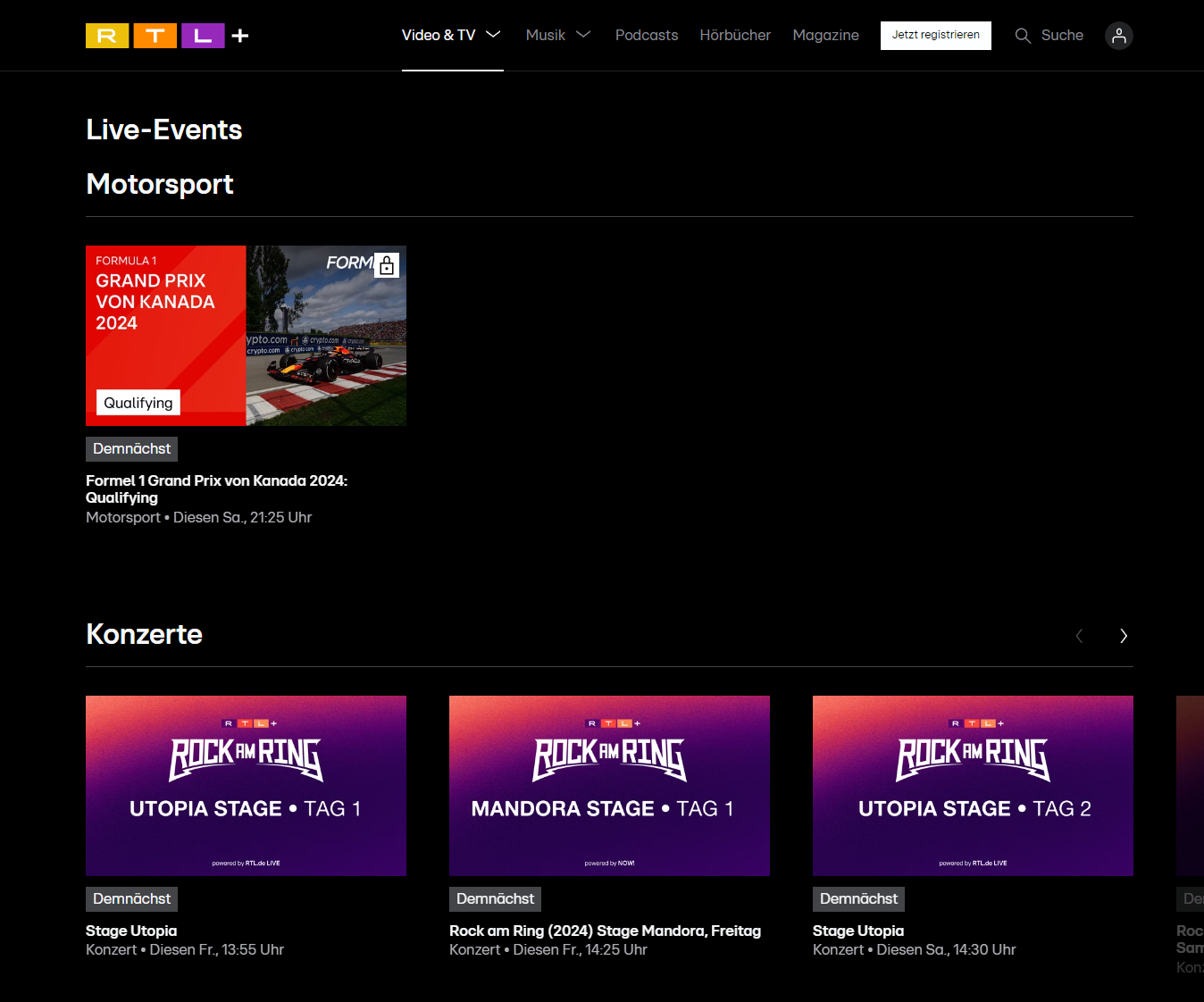Click 'Motorsport • Diesen Sa., 21:25 Uhr' text
This screenshot has width=1204, height=1002.
click(x=198, y=517)
